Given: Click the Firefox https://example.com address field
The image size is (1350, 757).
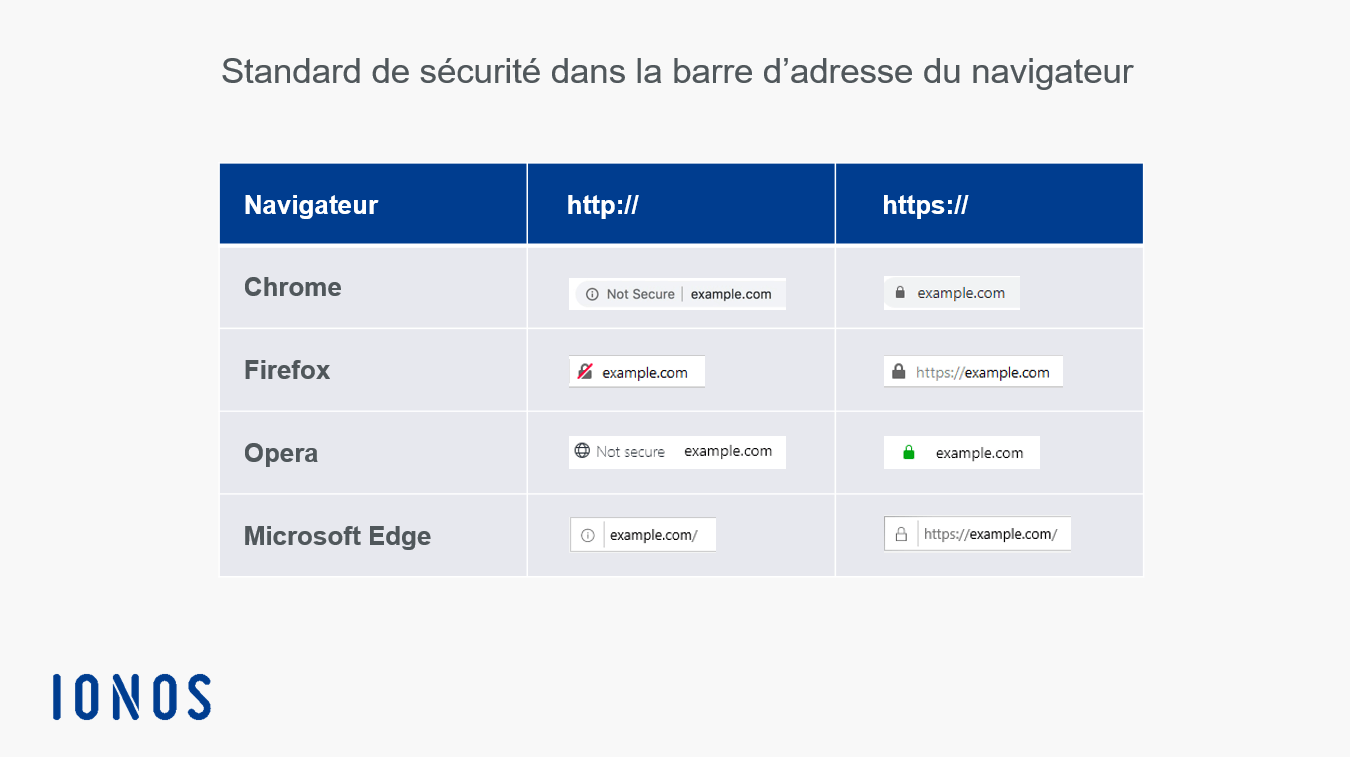Looking at the screenshot, I should coord(973,372).
